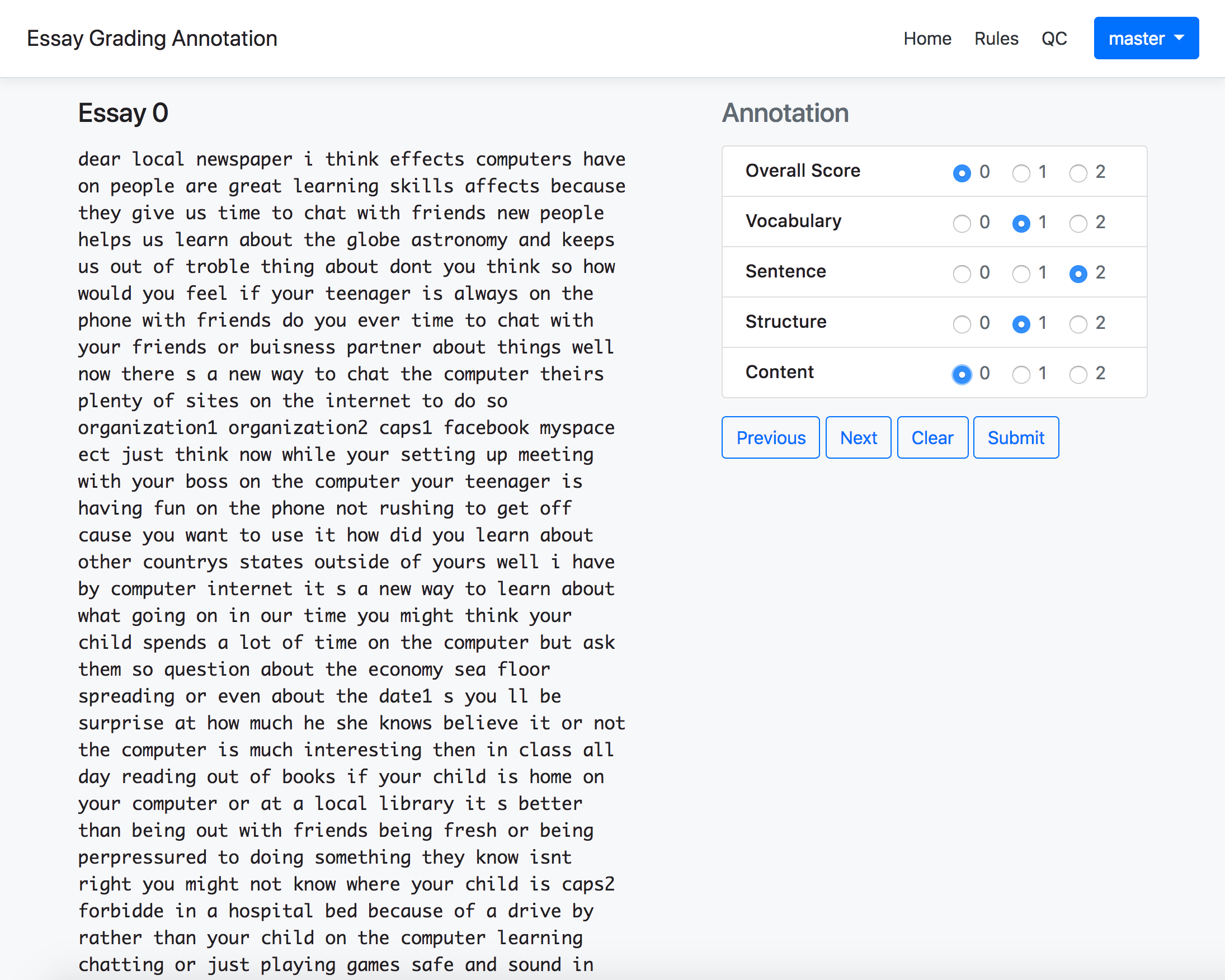
Task: Set Structure score to 2
Action: 1078,324
